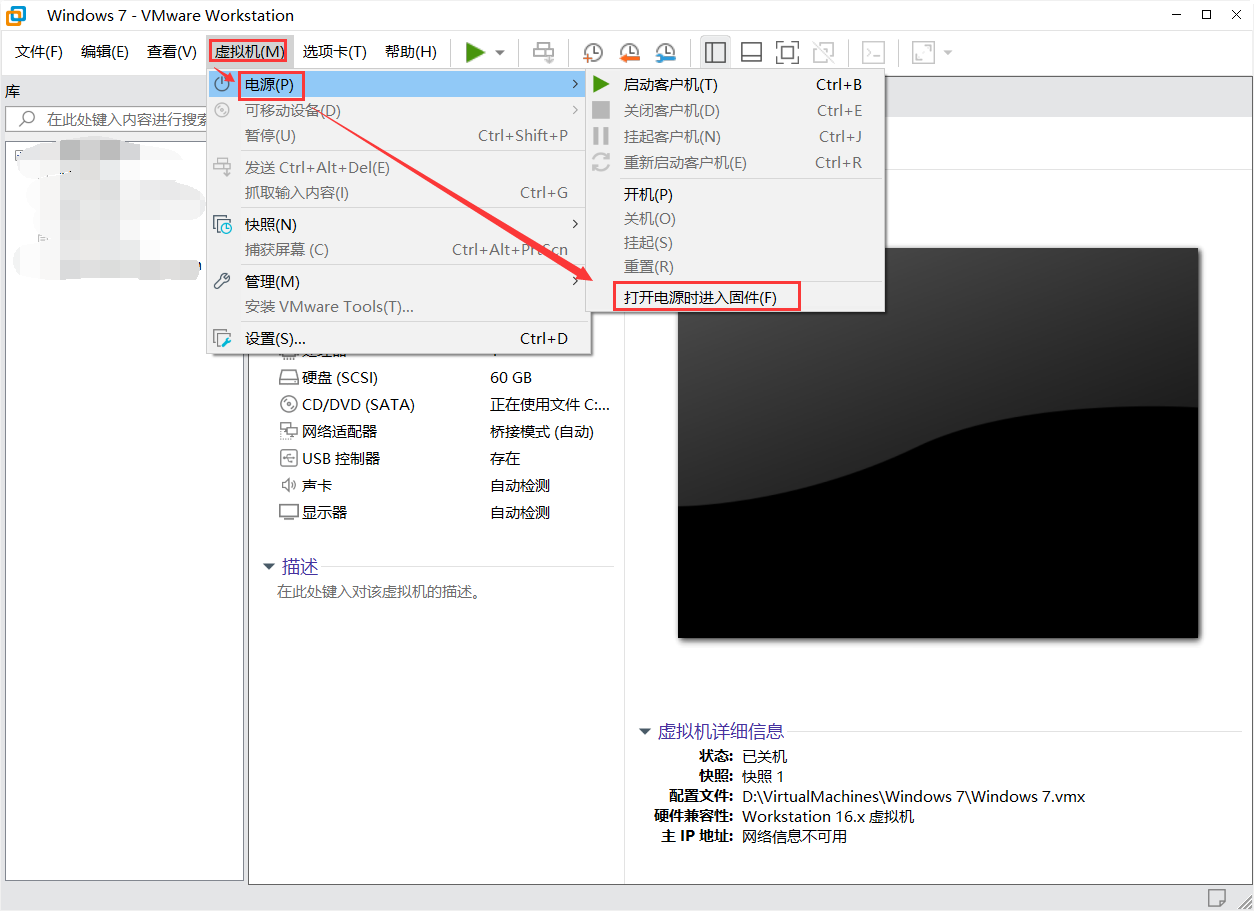The width and height of the screenshot is (1254, 911).
Task: Open the 查看(V) menu
Action: (171, 52)
